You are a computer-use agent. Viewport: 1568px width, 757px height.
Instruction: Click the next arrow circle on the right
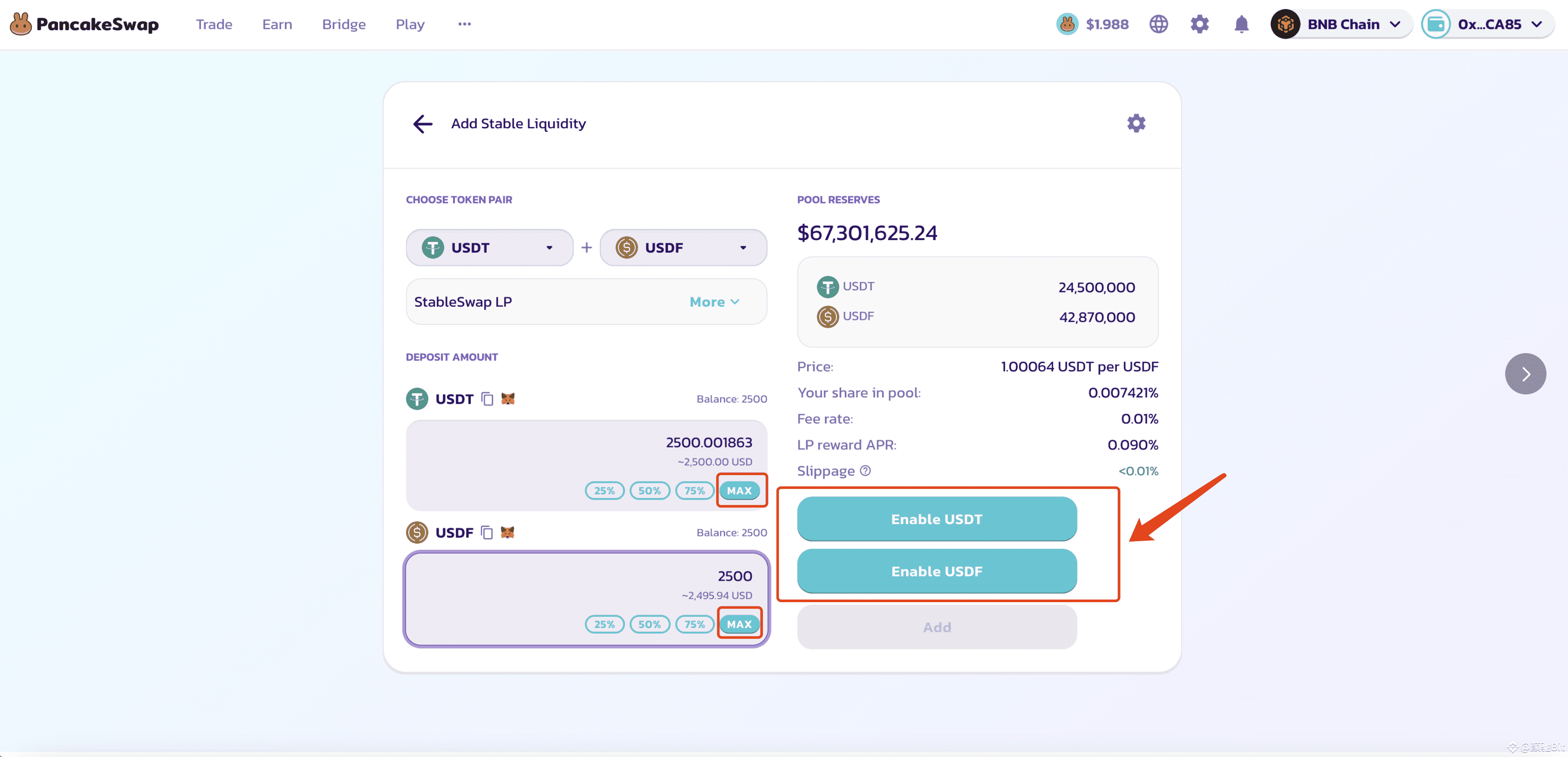[x=1525, y=374]
